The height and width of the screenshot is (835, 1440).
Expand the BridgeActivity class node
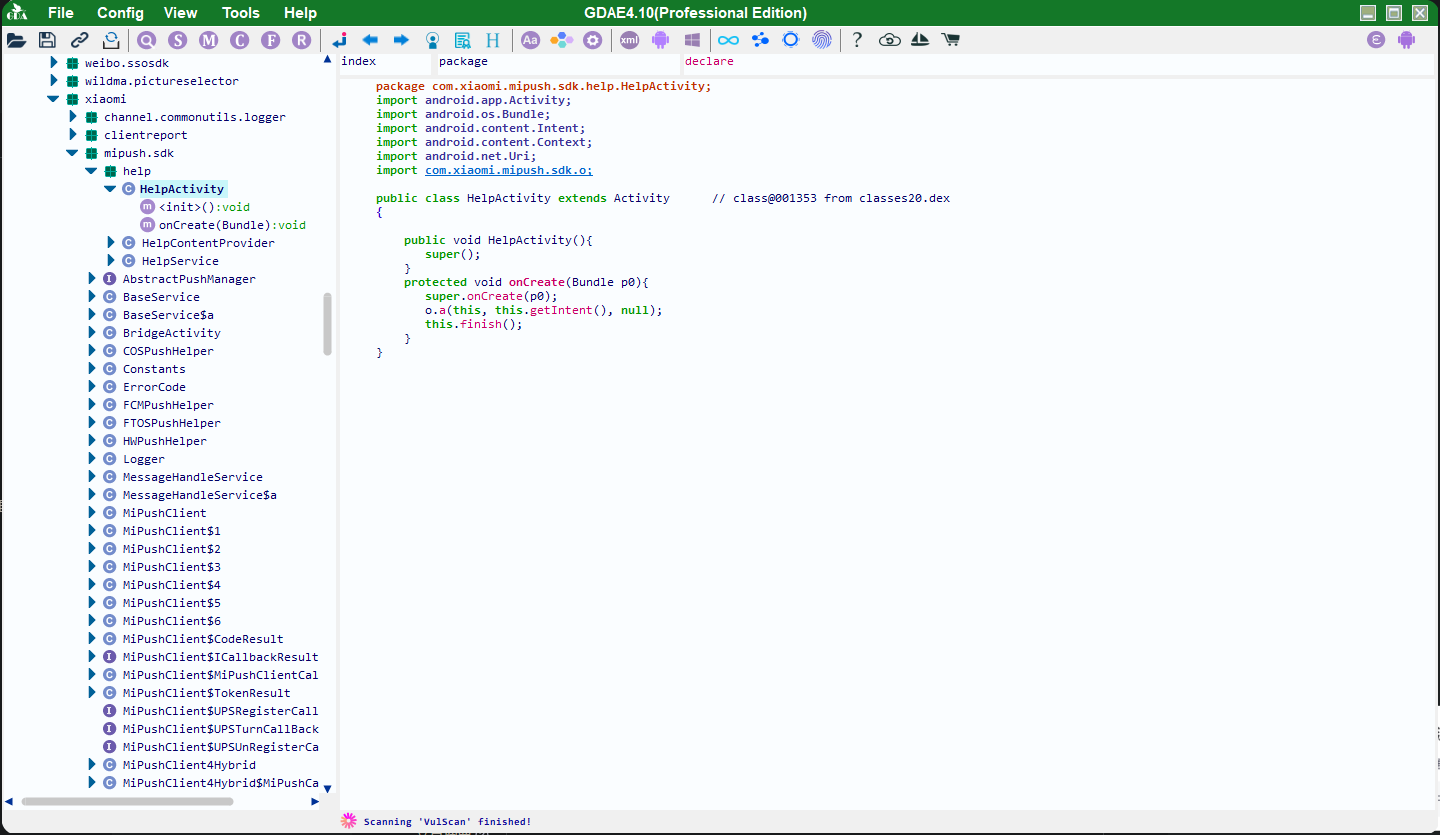coord(91,332)
